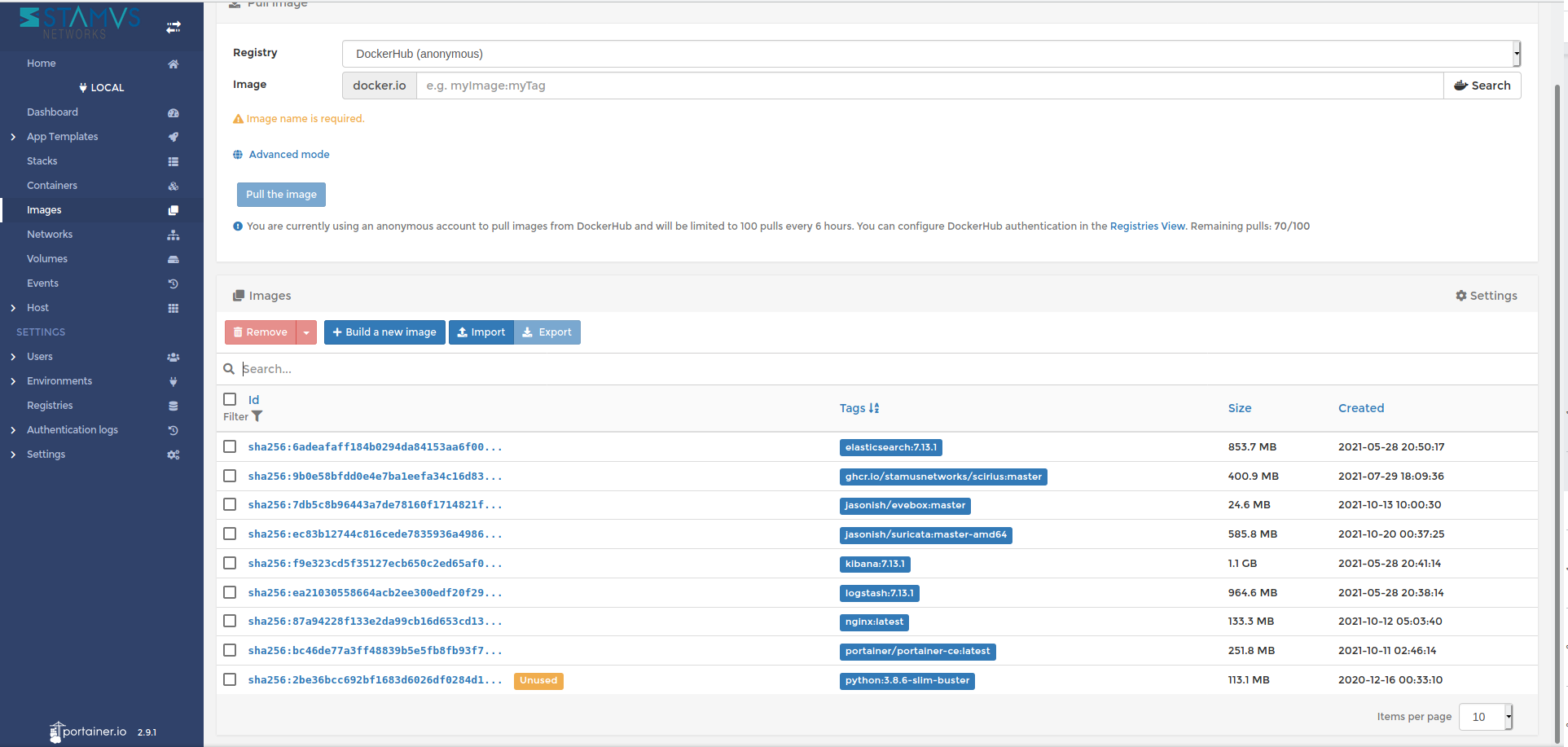Expand the Users sidebar section
The height and width of the screenshot is (747, 1568).
(x=13, y=357)
